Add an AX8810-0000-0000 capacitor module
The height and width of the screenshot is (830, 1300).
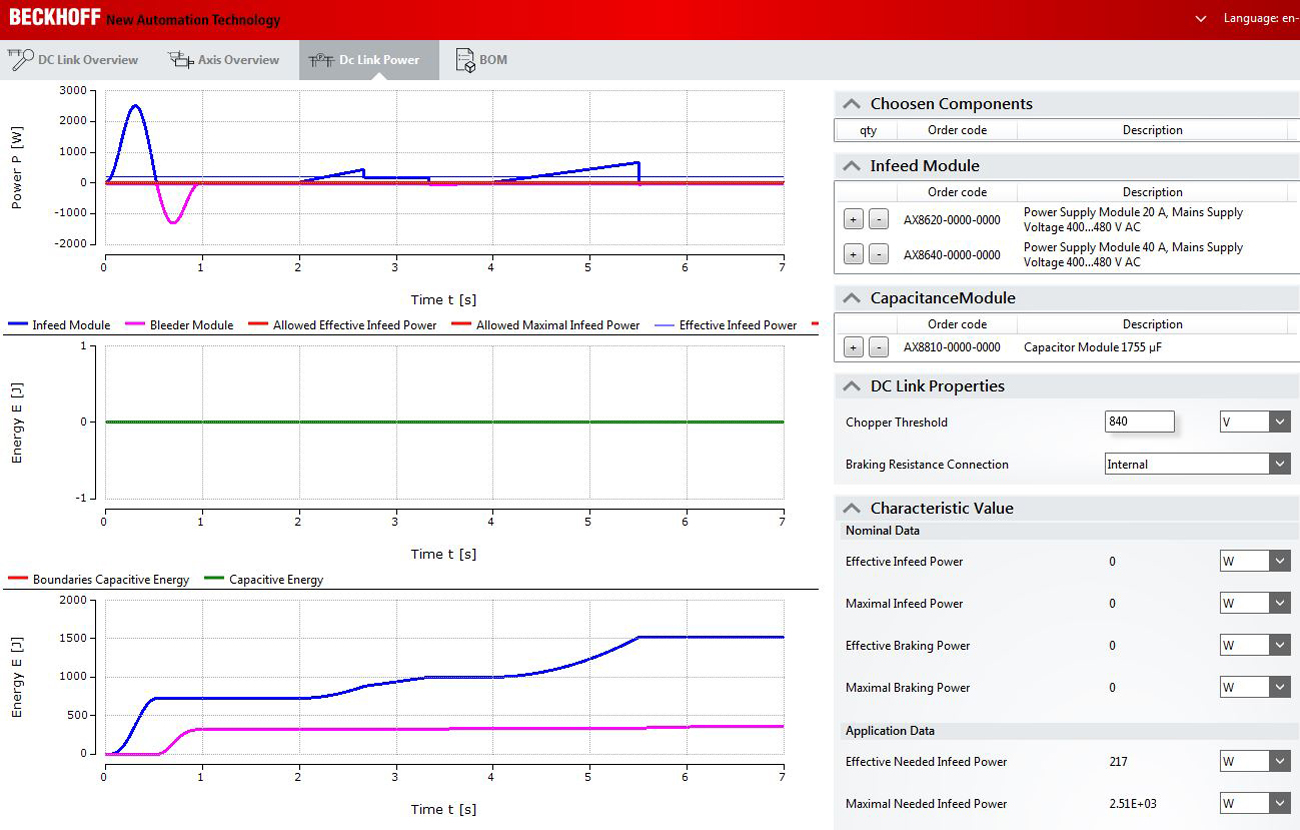tap(853, 347)
